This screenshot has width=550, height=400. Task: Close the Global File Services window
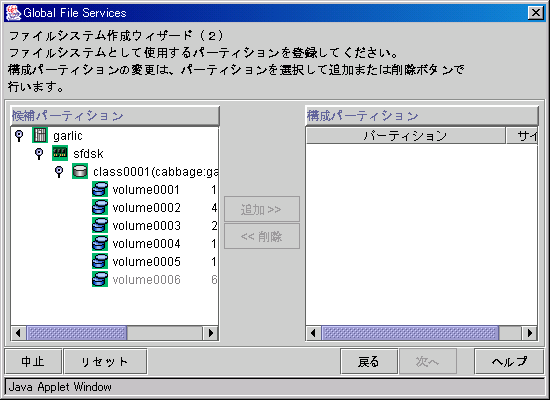point(536,13)
